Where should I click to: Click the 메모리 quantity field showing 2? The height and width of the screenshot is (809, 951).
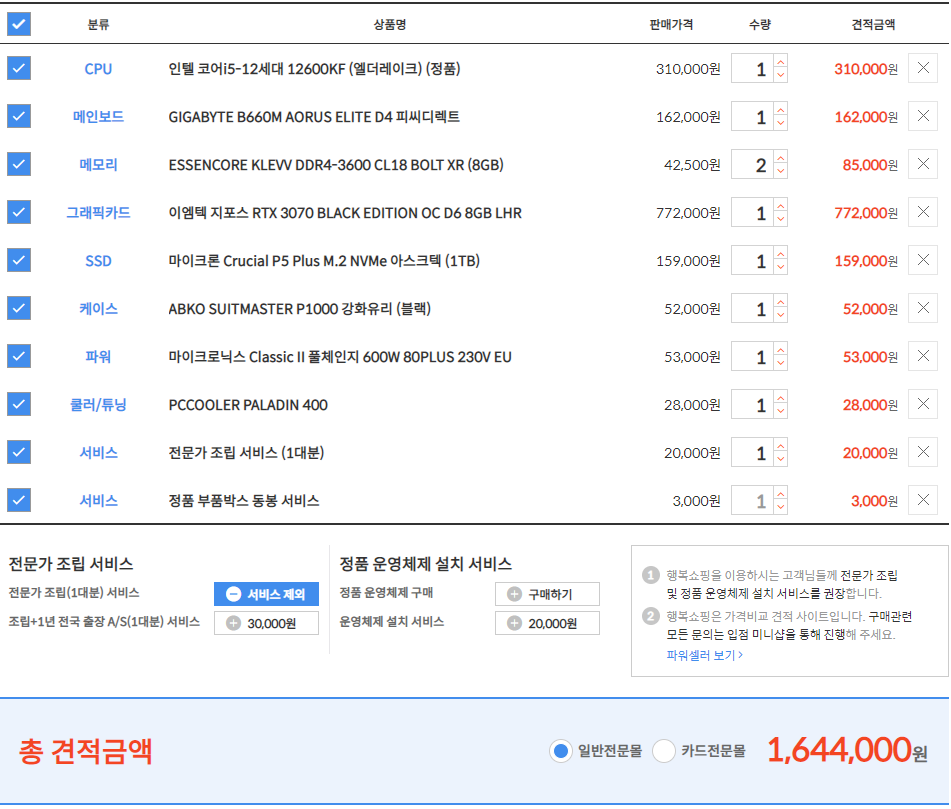[752, 164]
